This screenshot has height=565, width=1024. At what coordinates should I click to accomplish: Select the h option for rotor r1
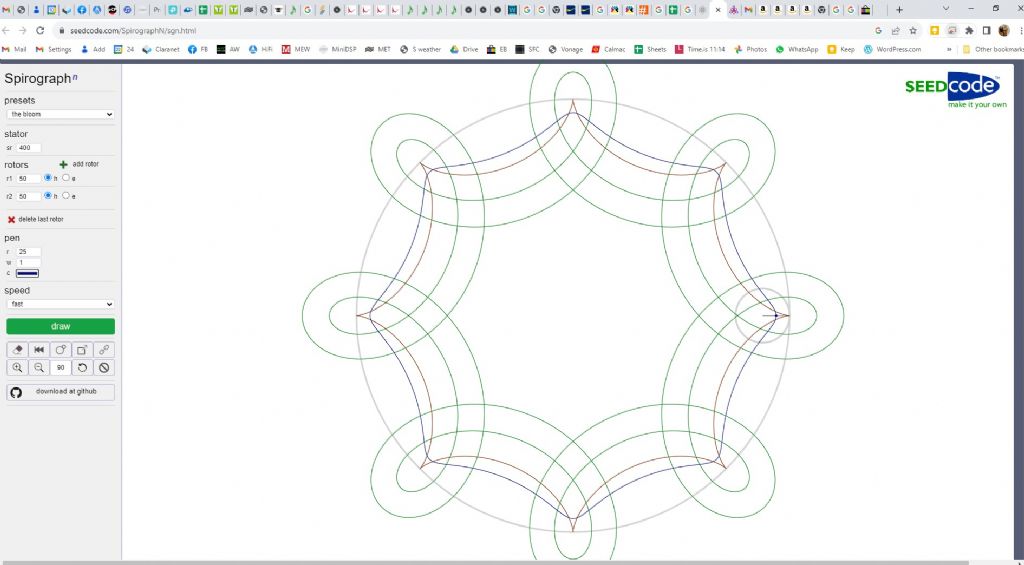click(48, 178)
